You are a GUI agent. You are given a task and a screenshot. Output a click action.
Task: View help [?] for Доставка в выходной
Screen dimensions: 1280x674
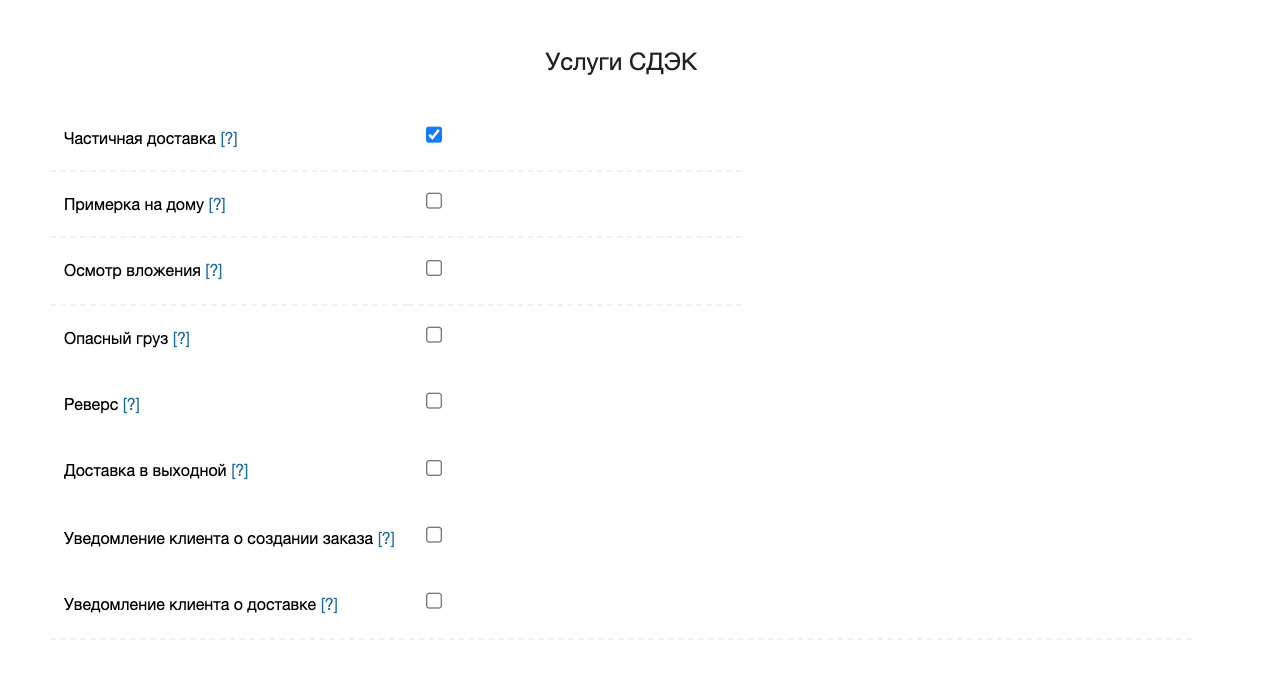pyautogui.click(x=240, y=471)
